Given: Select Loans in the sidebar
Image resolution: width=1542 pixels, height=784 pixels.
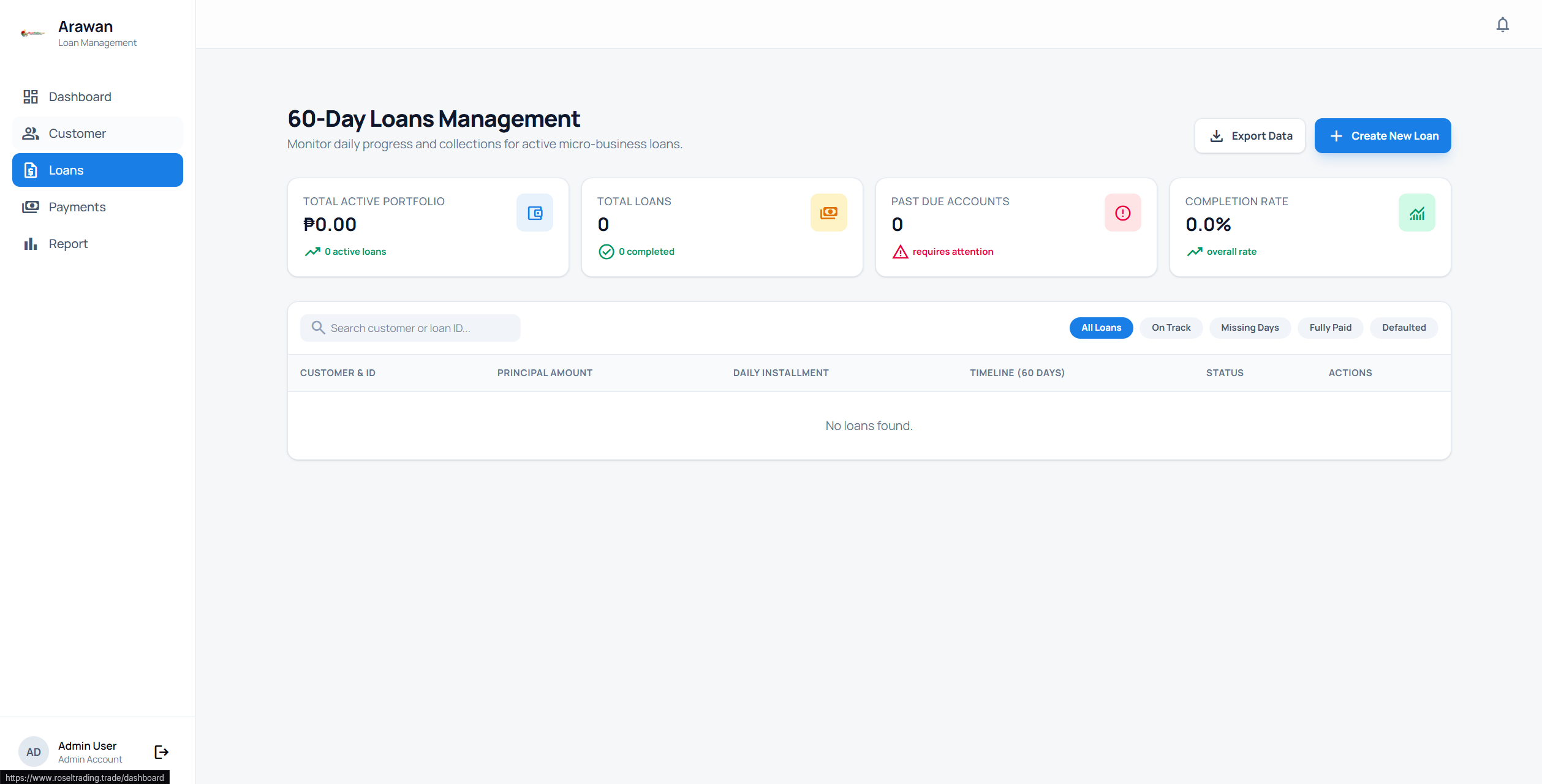Looking at the screenshot, I should tap(97, 170).
